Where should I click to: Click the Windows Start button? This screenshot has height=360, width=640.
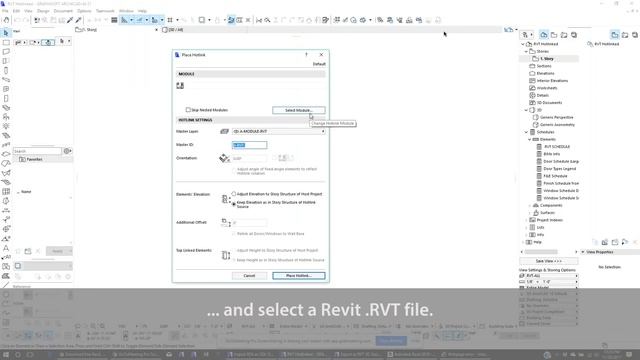(x=6, y=355)
